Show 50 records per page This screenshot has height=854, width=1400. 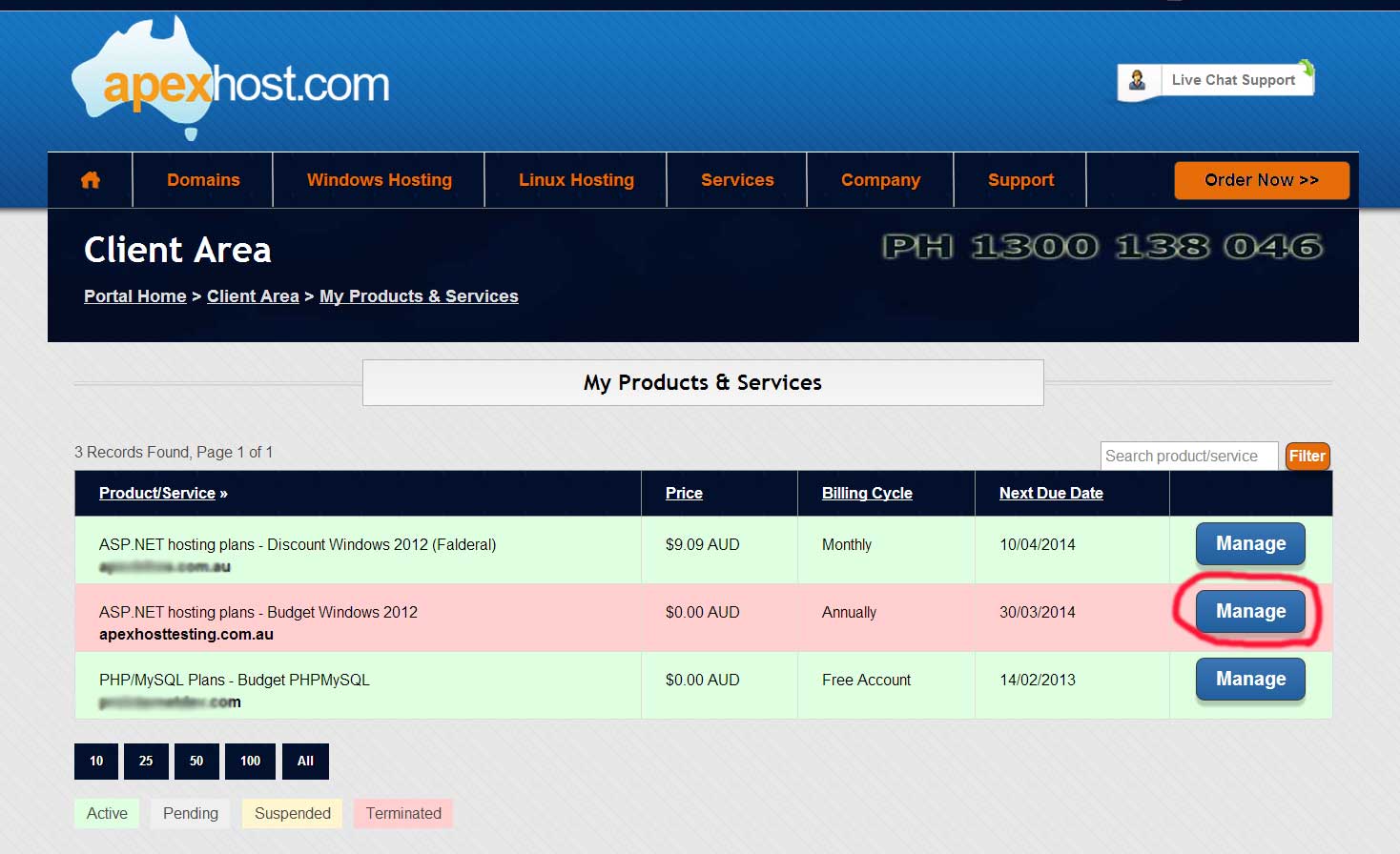click(196, 761)
